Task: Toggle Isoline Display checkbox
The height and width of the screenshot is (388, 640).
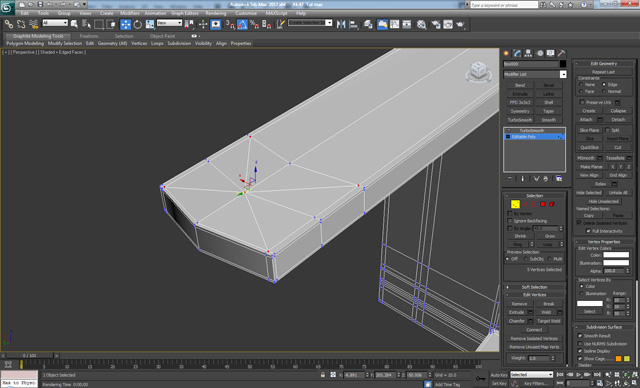Action: pyautogui.click(x=580, y=351)
